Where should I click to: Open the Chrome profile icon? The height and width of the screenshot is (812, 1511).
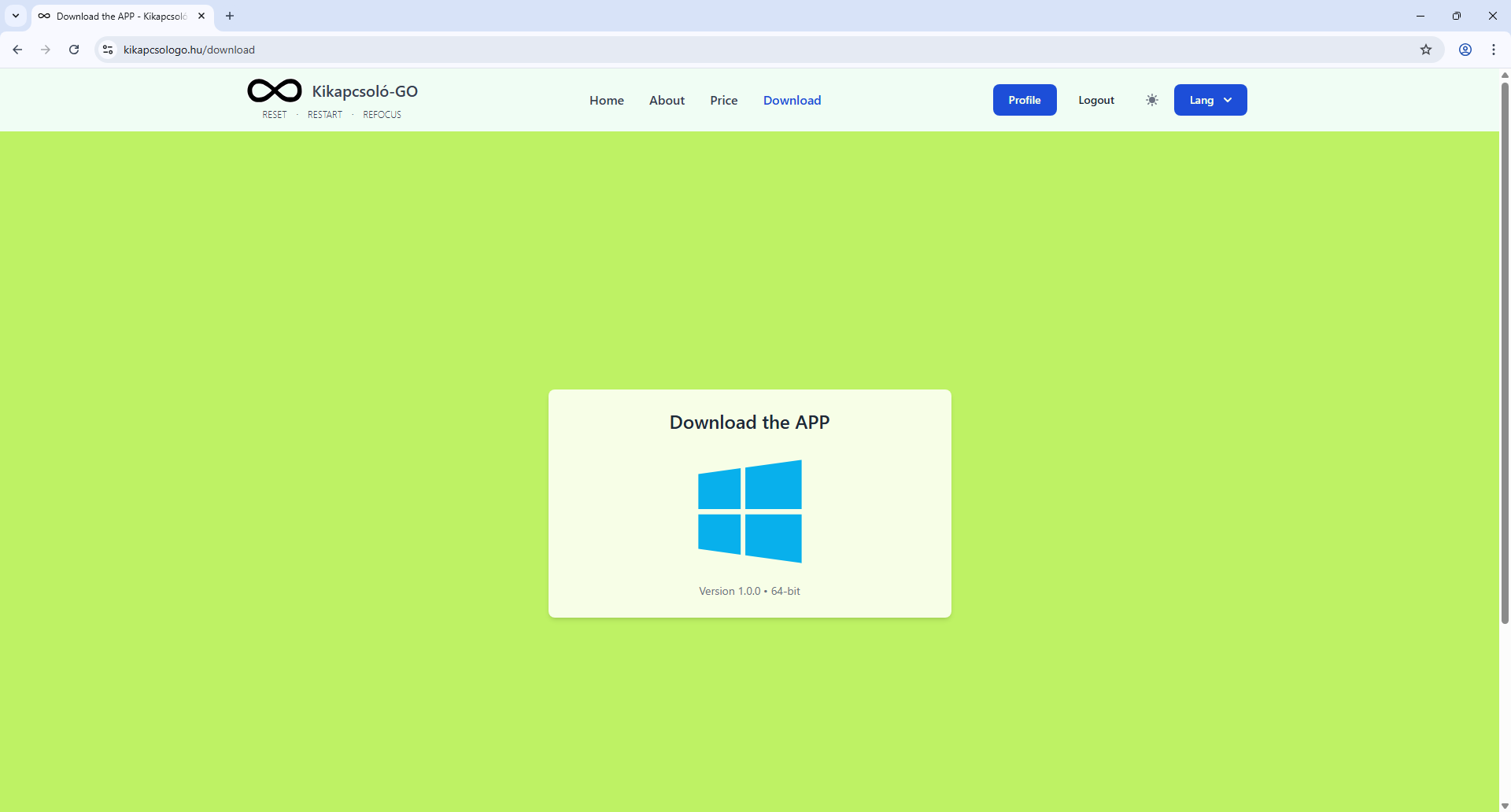point(1465,50)
